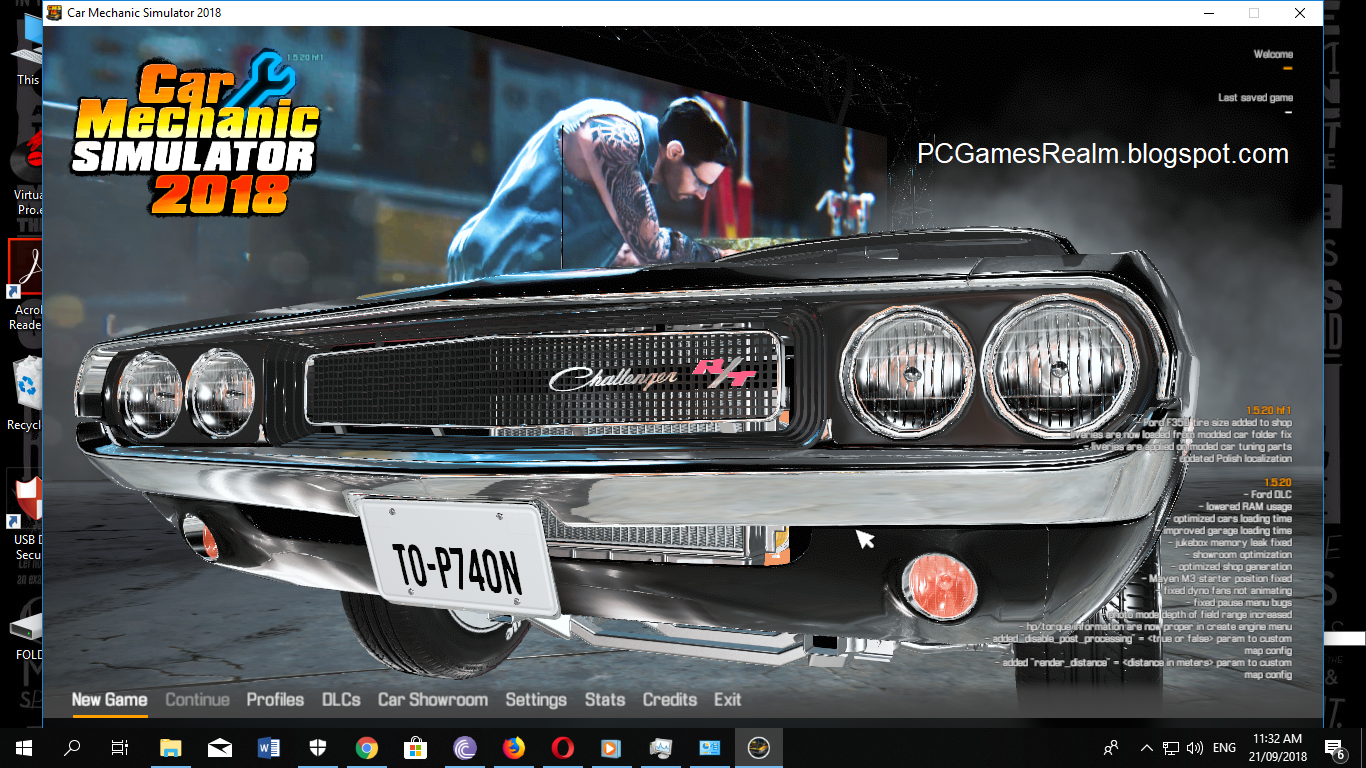Open the DLCs menu entry

pos(341,700)
